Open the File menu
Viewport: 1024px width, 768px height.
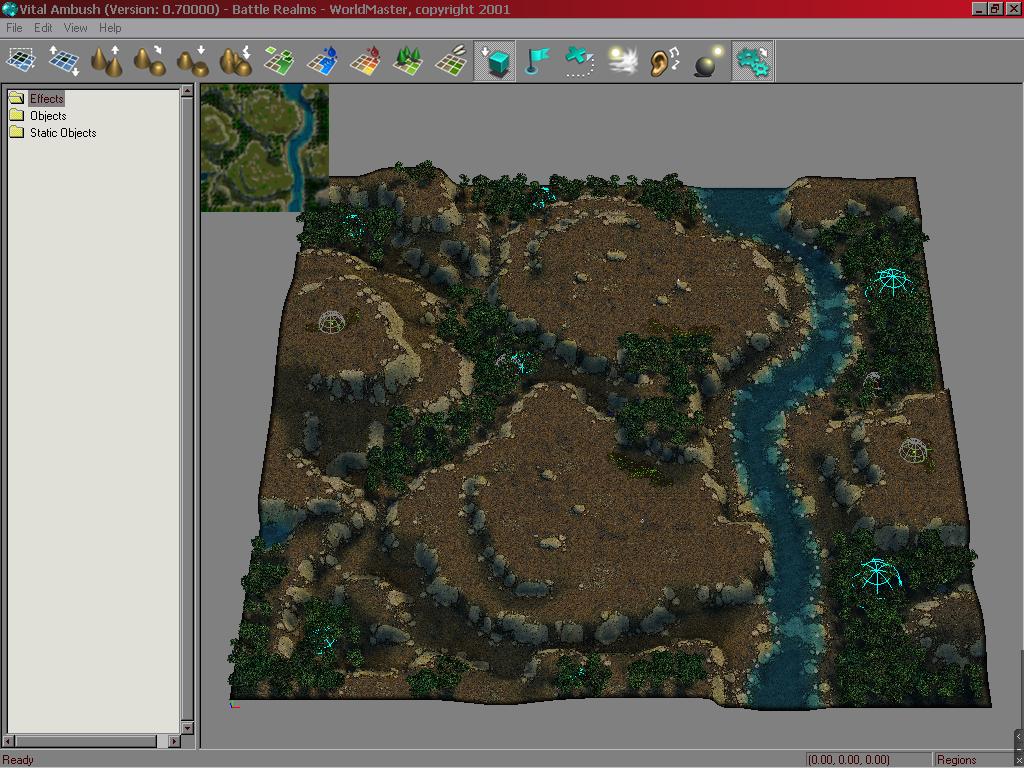[x=14, y=28]
